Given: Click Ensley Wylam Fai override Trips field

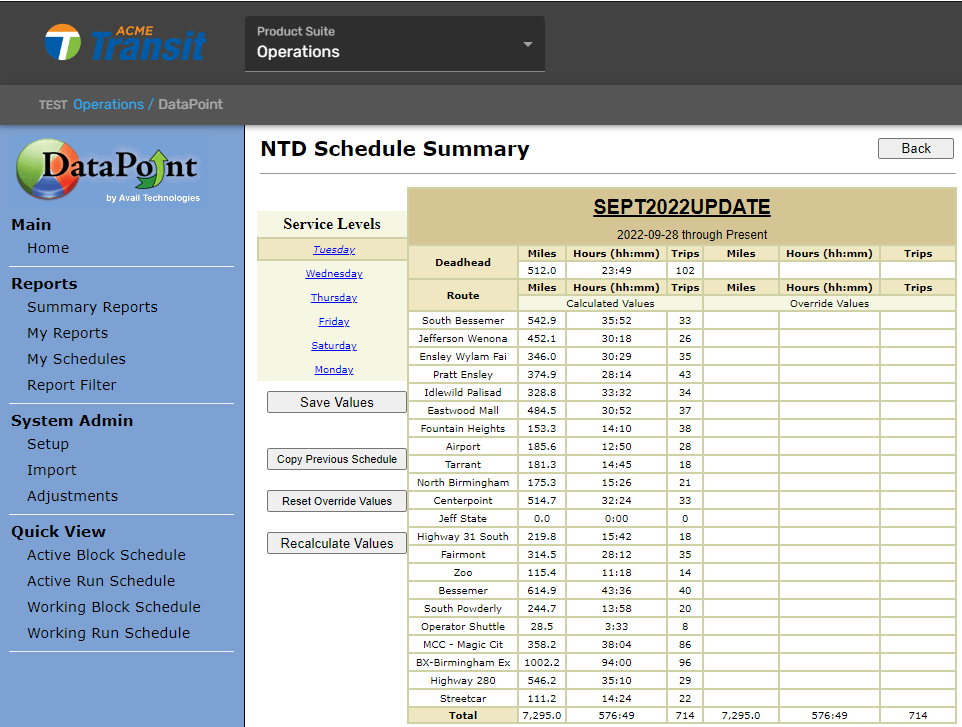Looking at the screenshot, I should pos(918,356).
